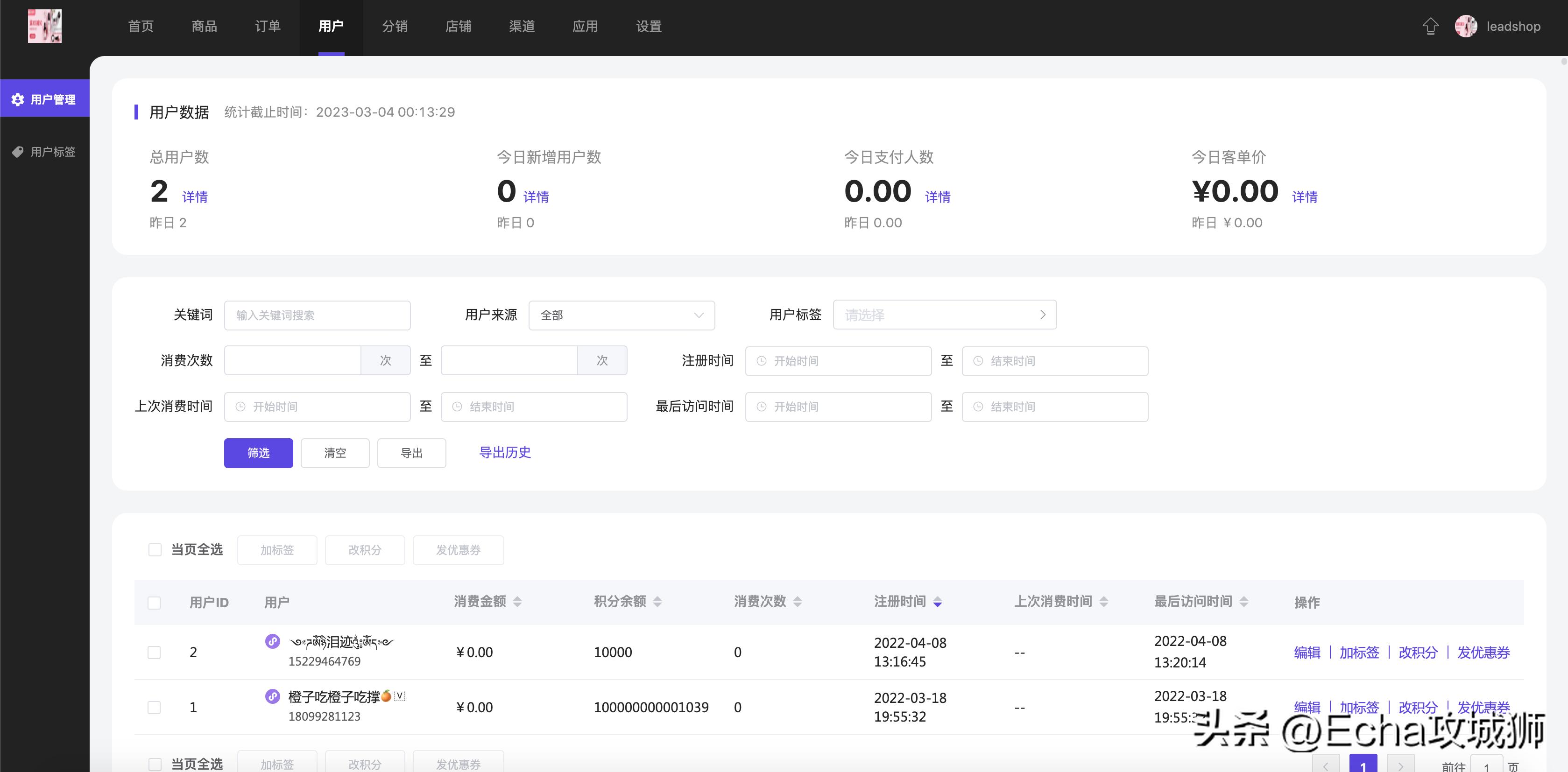Select the checkbox for user ID 1
Viewport: 1568px width, 772px height.
[x=155, y=707]
